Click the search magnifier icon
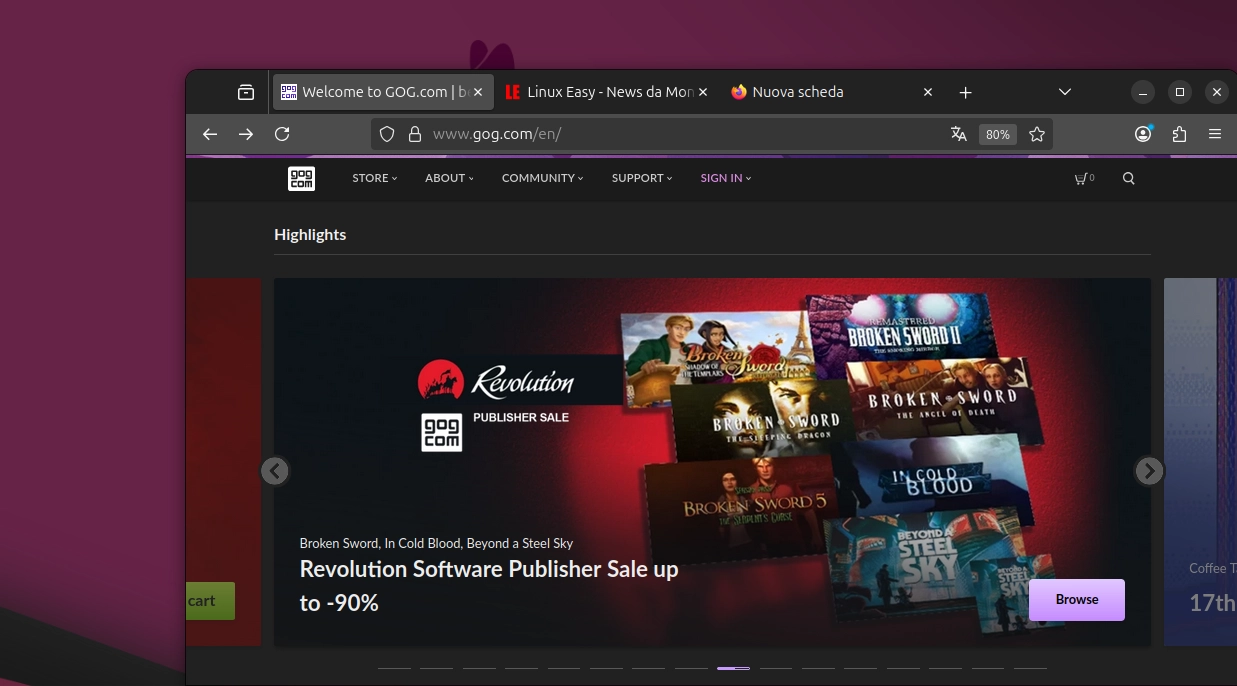1237x686 pixels. [x=1128, y=178]
